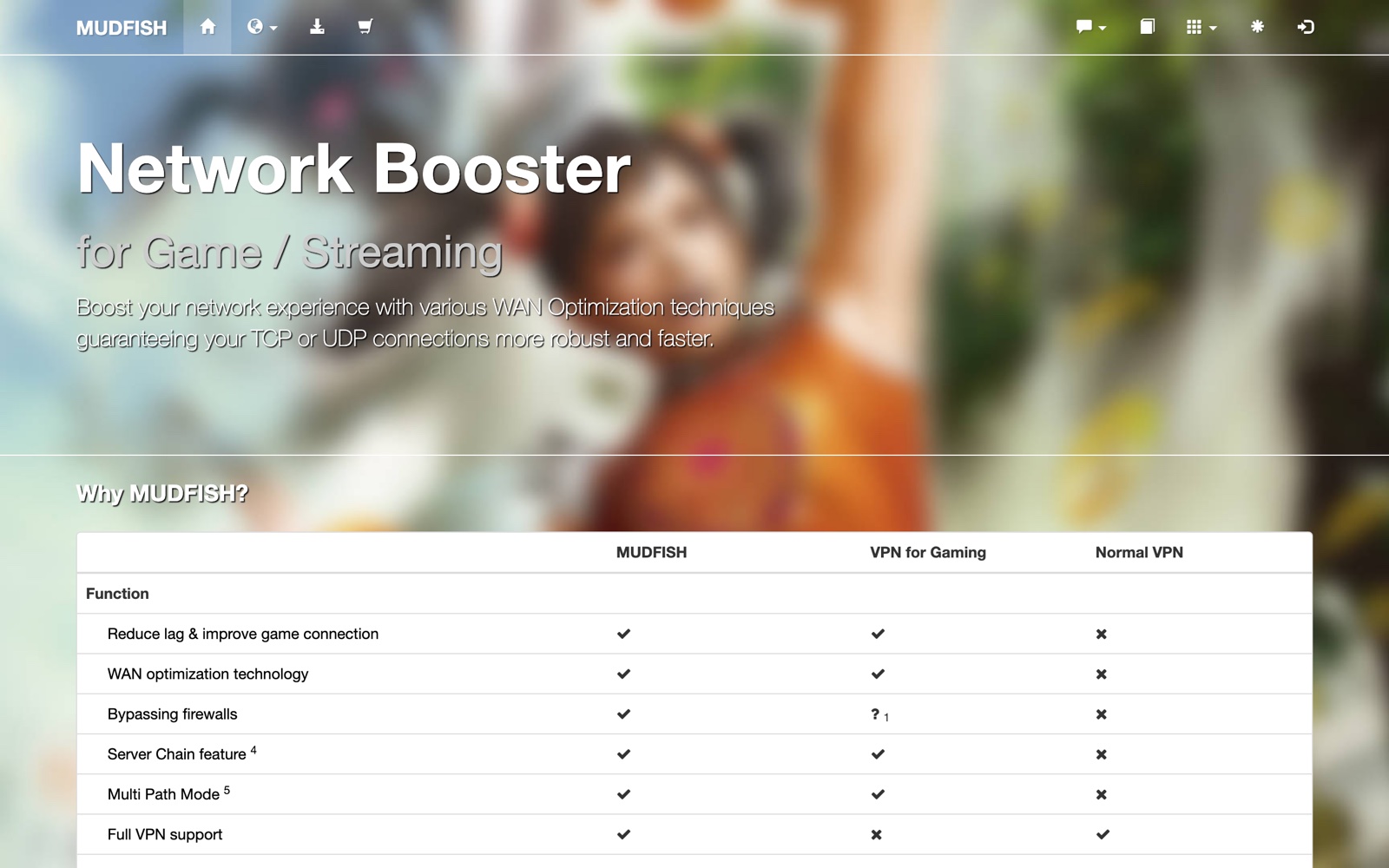Click Normal VPN cross for Reduce lag row
1389x868 pixels.
click(1101, 634)
